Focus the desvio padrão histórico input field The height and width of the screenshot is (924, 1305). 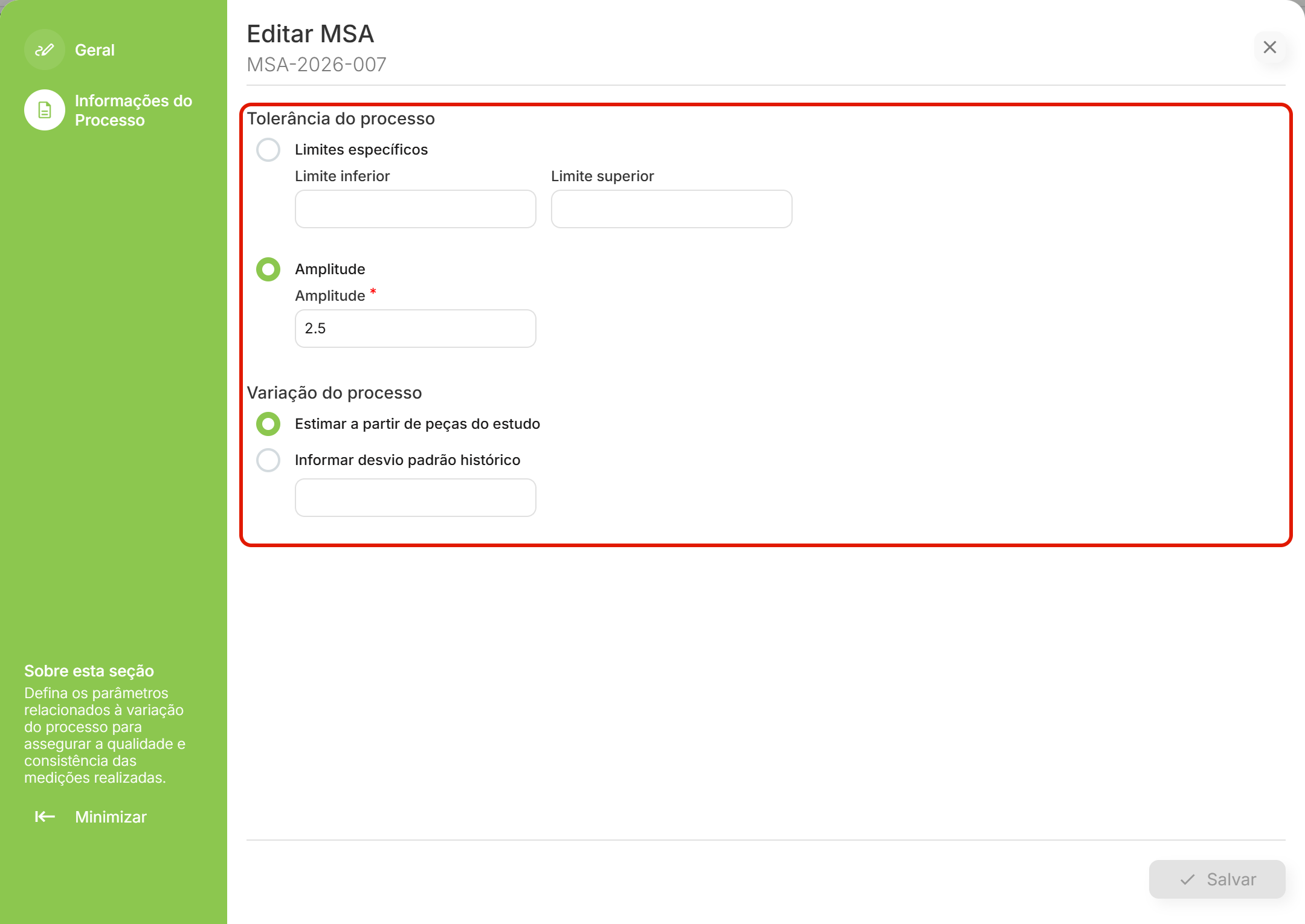416,498
